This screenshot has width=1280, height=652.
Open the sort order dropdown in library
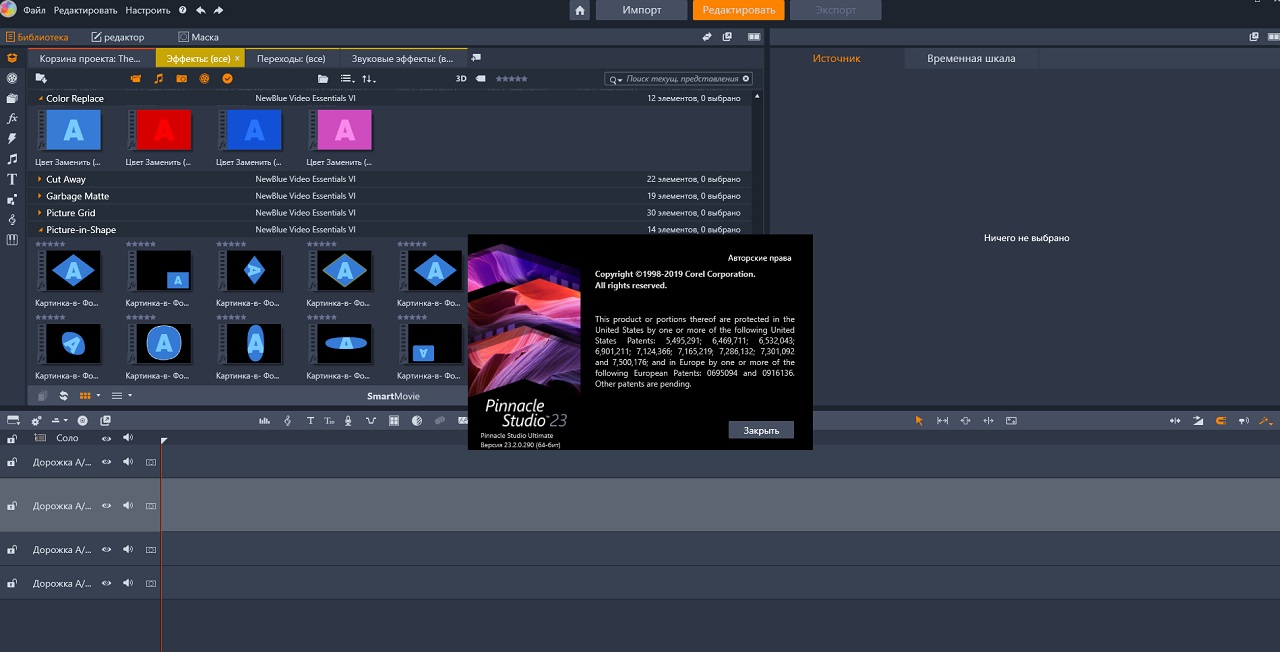click(x=369, y=79)
